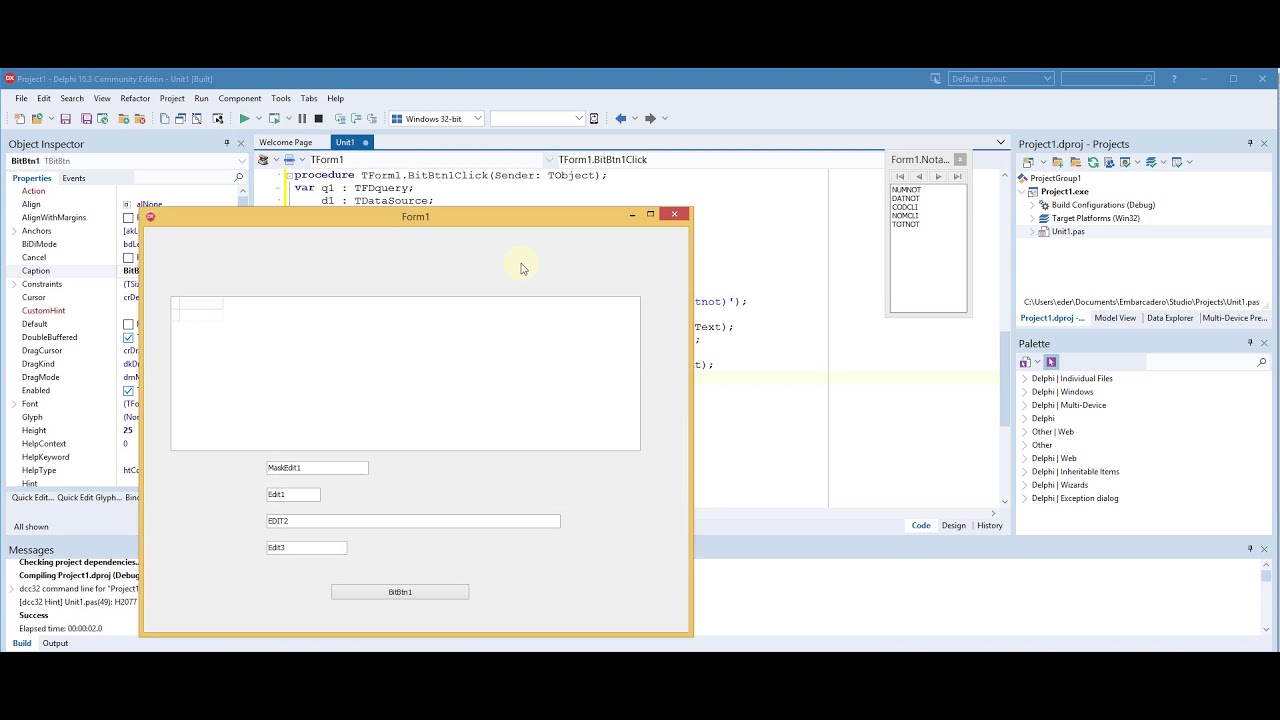1280x720 pixels.
Task: Switch to the Welcome Page tab
Action: pyautogui.click(x=286, y=142)
